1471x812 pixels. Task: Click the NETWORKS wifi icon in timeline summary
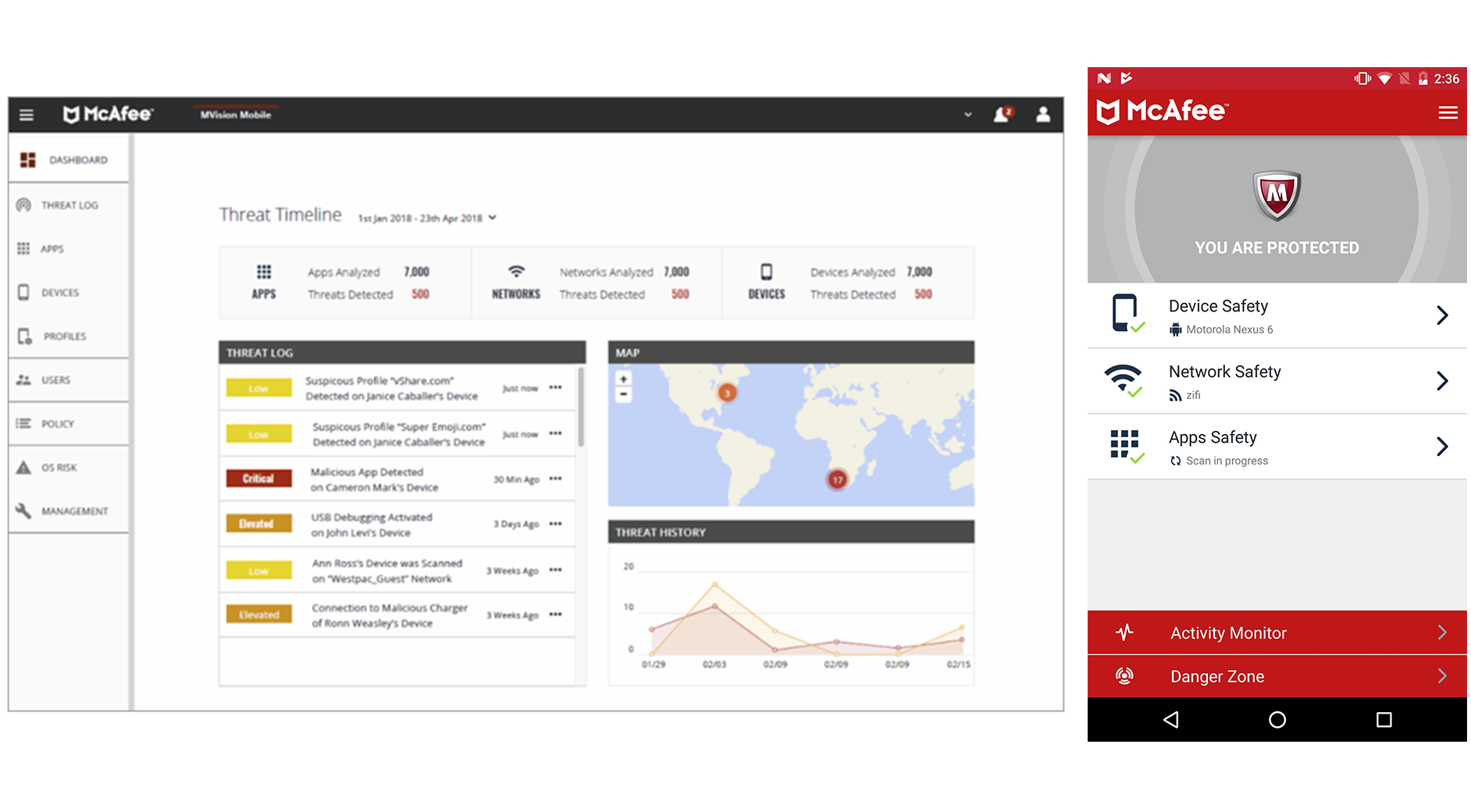pos(516,272)
